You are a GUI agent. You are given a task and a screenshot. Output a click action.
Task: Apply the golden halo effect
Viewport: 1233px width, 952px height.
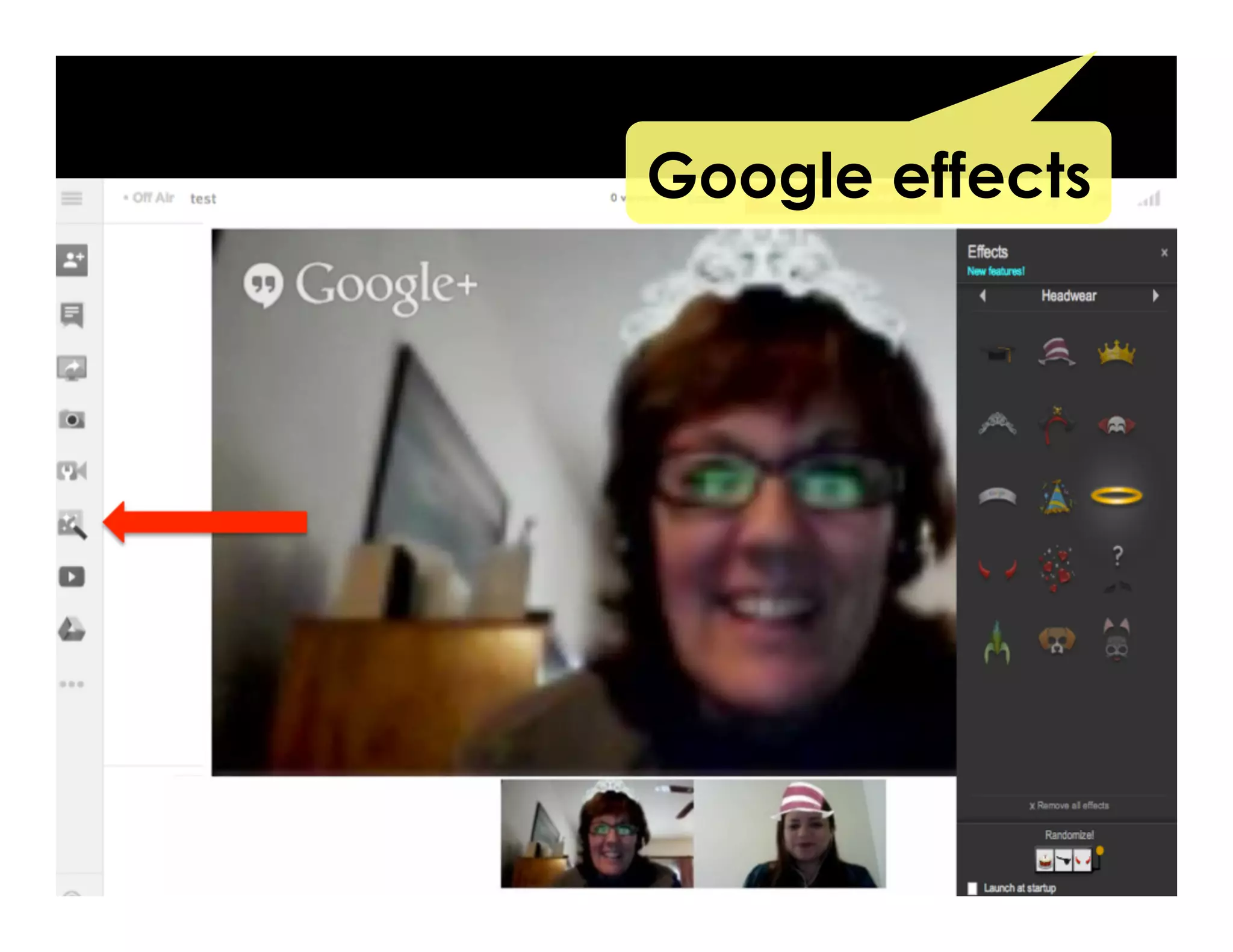1116,496
